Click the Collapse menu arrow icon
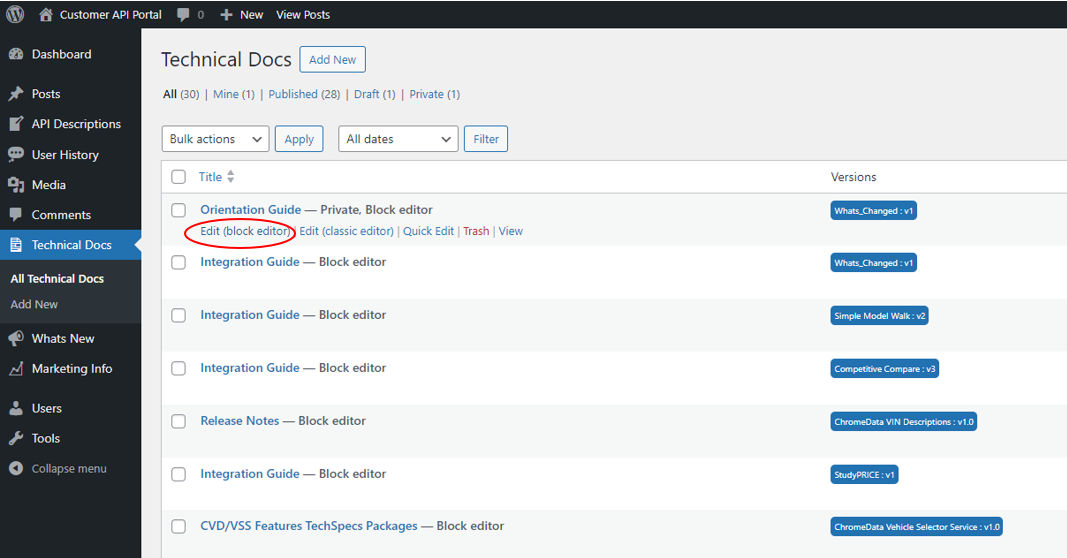The width and height of the screenshot is (1067, 558). point(16,469)
